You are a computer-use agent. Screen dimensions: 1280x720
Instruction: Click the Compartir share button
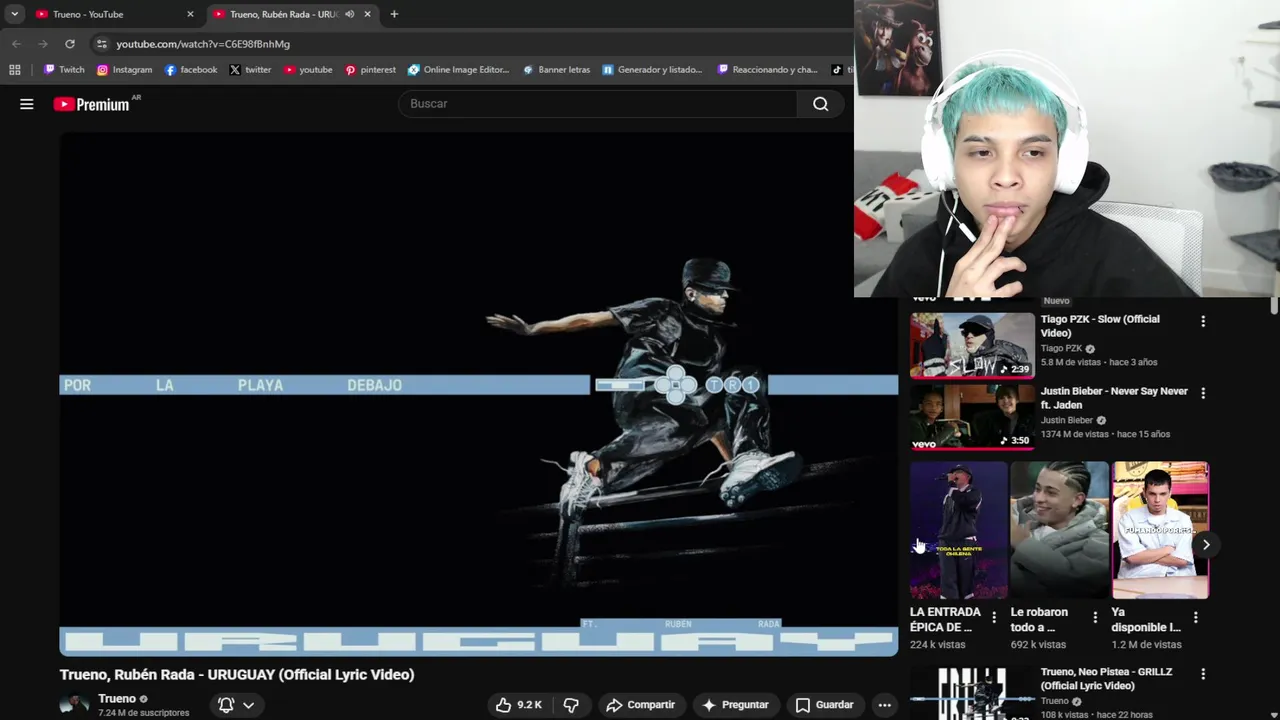641,705
